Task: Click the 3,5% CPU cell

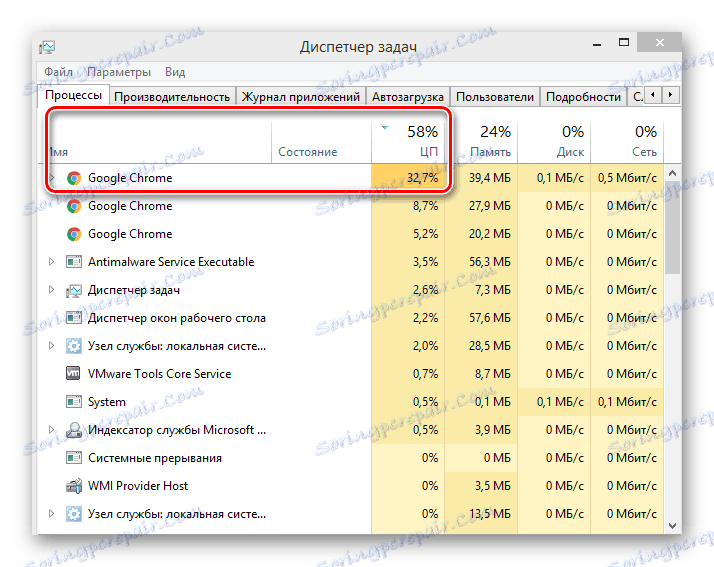Action: [x=408, y=262]
